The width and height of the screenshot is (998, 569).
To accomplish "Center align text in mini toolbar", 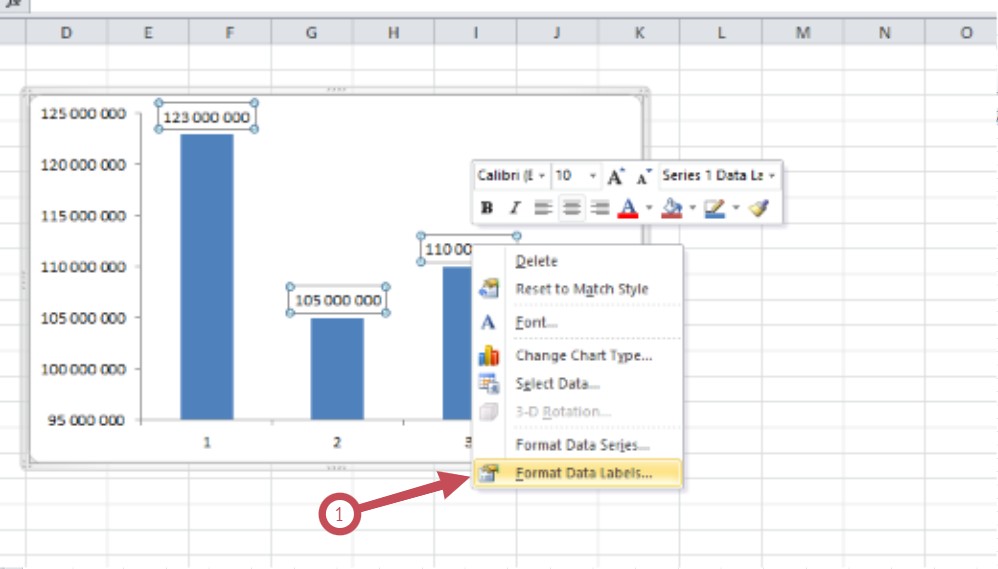I will tap(571, 208).
